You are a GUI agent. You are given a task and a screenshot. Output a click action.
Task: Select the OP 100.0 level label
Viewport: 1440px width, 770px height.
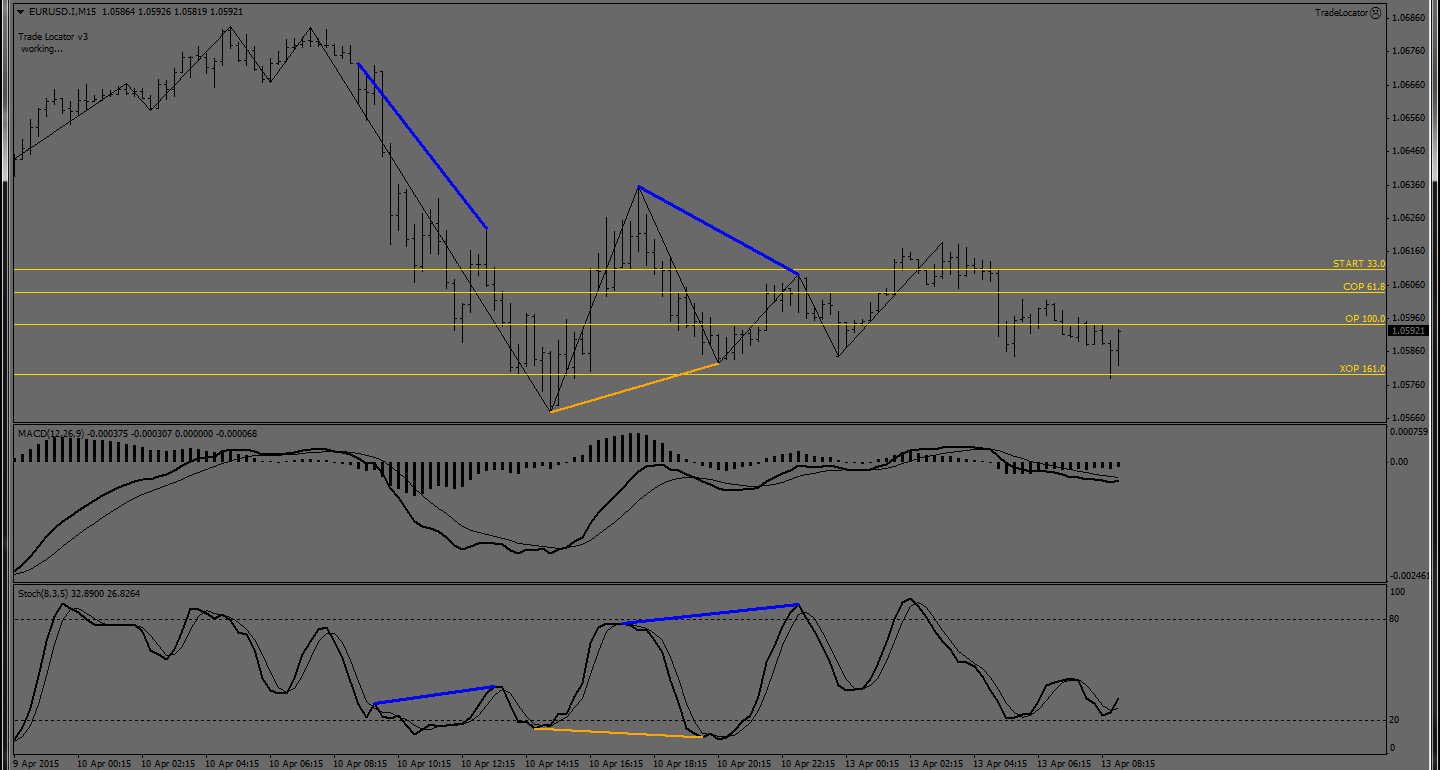[x=1364, y=319]
